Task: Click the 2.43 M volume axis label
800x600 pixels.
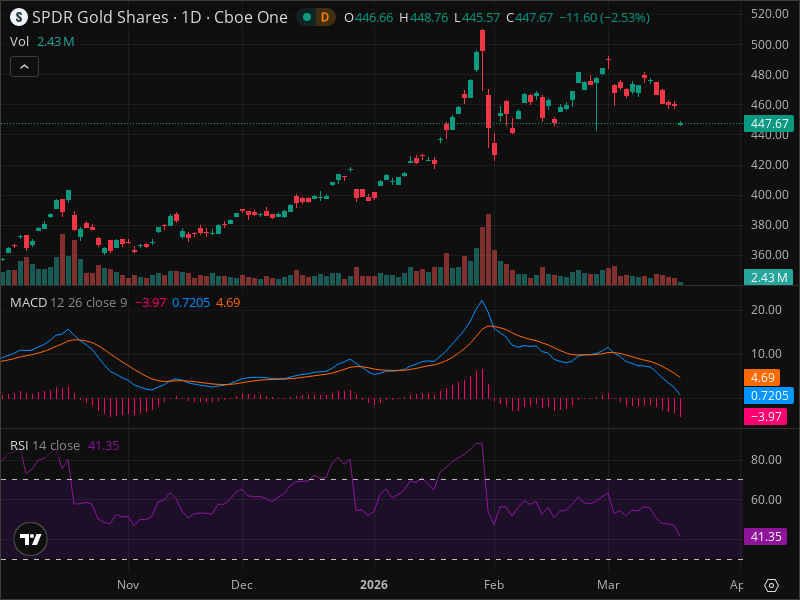Action: pos(769,278)
